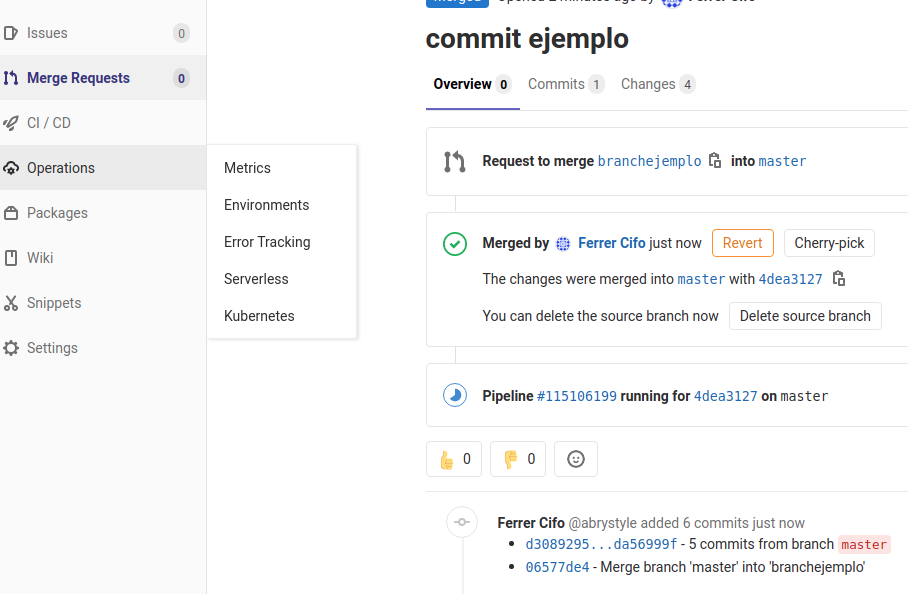The image size is (908, 594).
Task: Click the running pipeline status icon
Action: coord(455,396)
